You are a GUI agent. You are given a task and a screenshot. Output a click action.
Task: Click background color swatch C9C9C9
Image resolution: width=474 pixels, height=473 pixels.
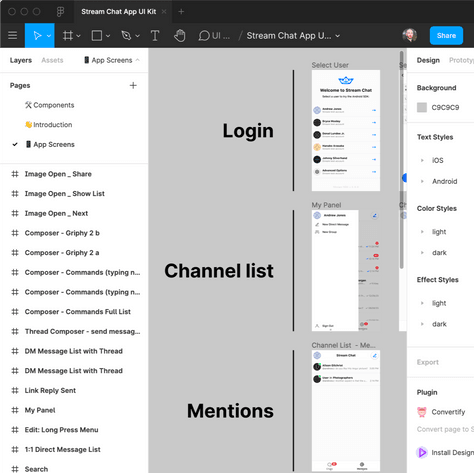click(422, 107)
